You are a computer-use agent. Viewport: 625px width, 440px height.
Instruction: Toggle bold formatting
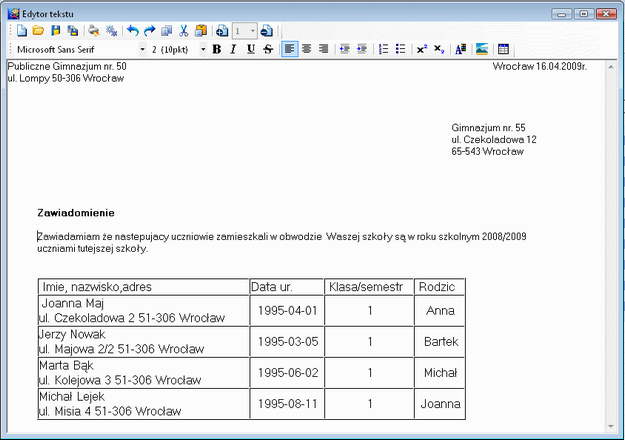(217, 49)
